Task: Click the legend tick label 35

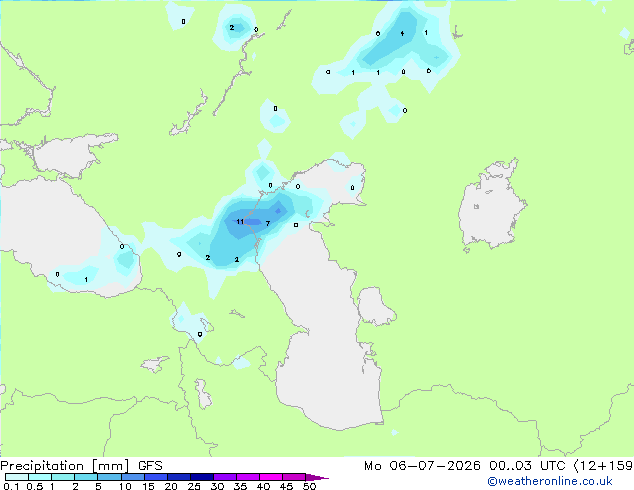Action: click(x=240, y=486)
